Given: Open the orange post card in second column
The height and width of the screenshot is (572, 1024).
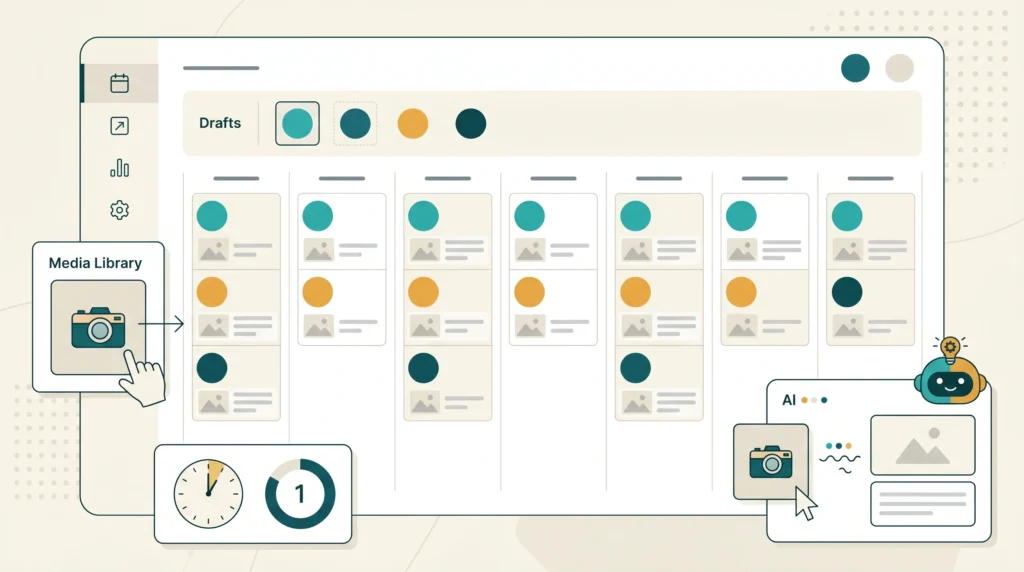Looking at the screenshot, I should 342,307.
